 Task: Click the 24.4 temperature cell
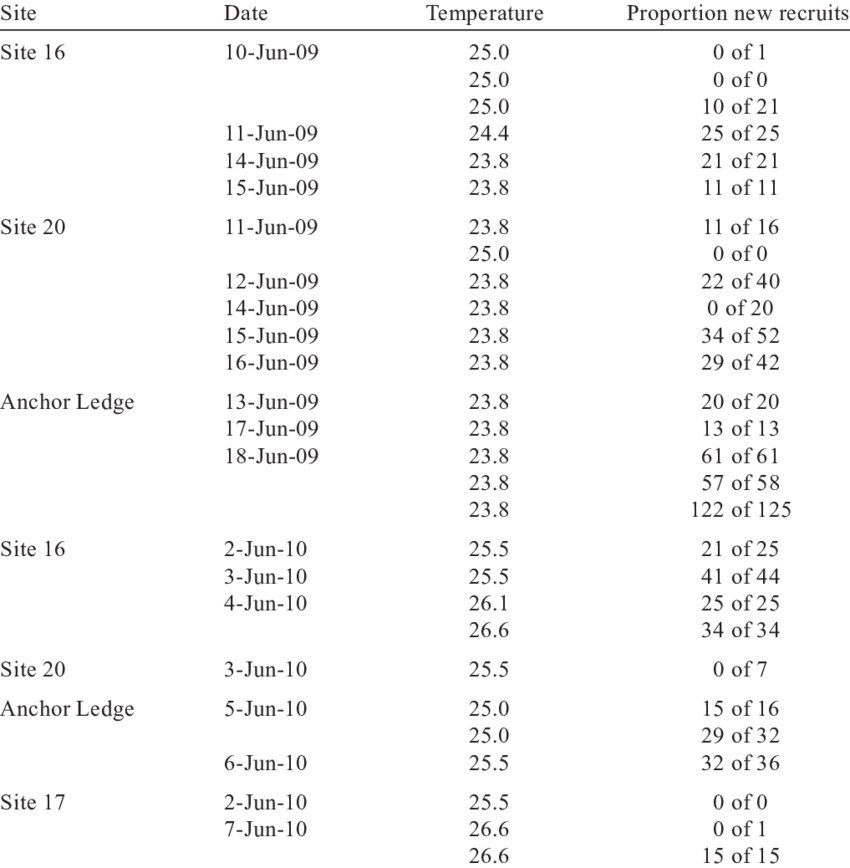click(x=489, y=133)
